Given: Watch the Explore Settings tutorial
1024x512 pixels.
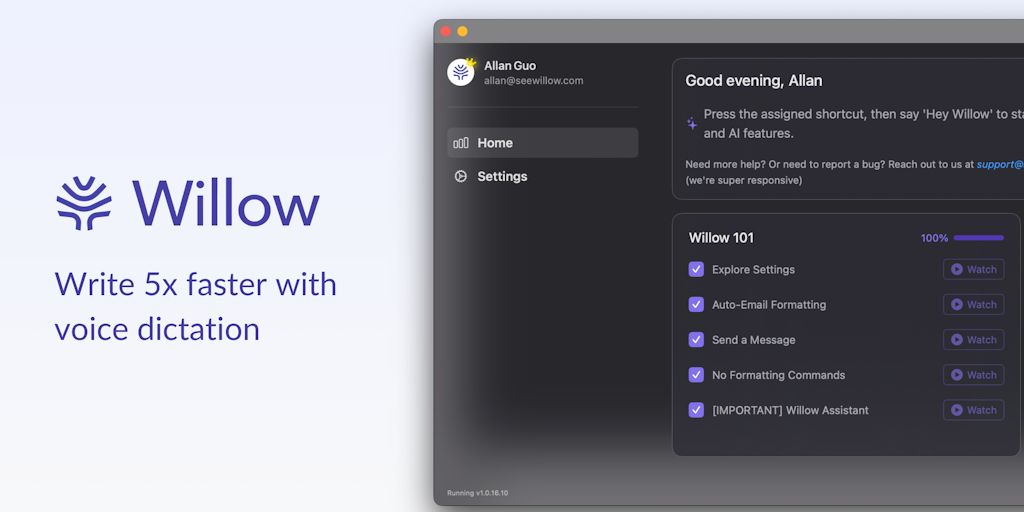Looking at the screenshot, I should click(x=973, y=269).
